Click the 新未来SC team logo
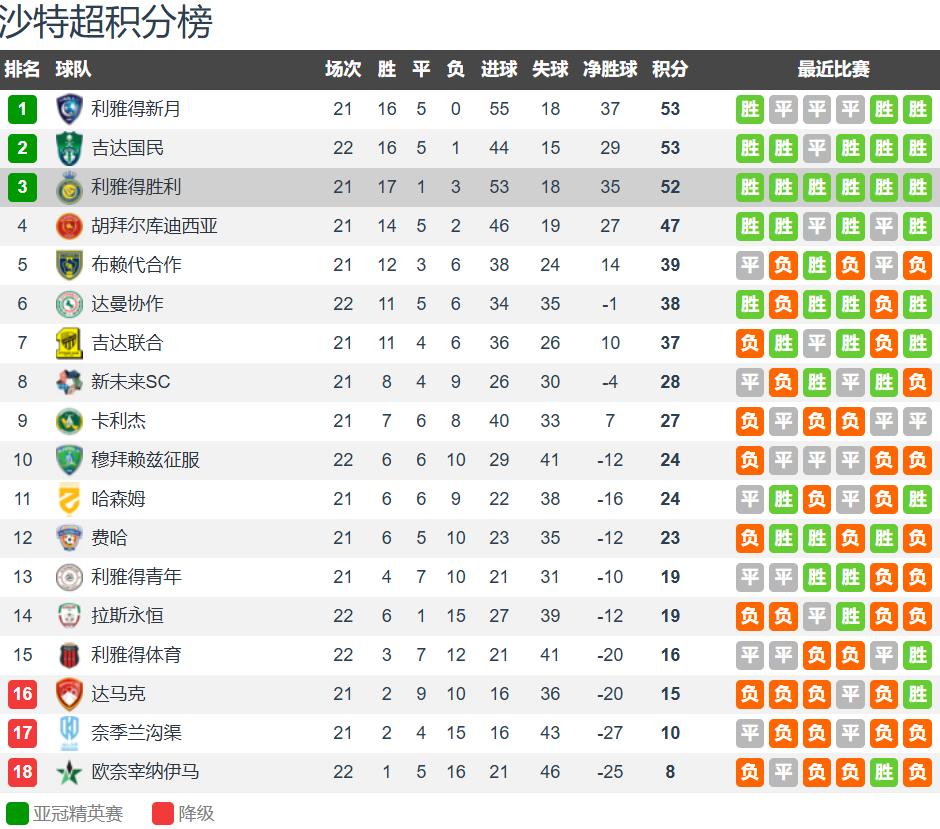 pyautogui.click(x=69, y=382)
